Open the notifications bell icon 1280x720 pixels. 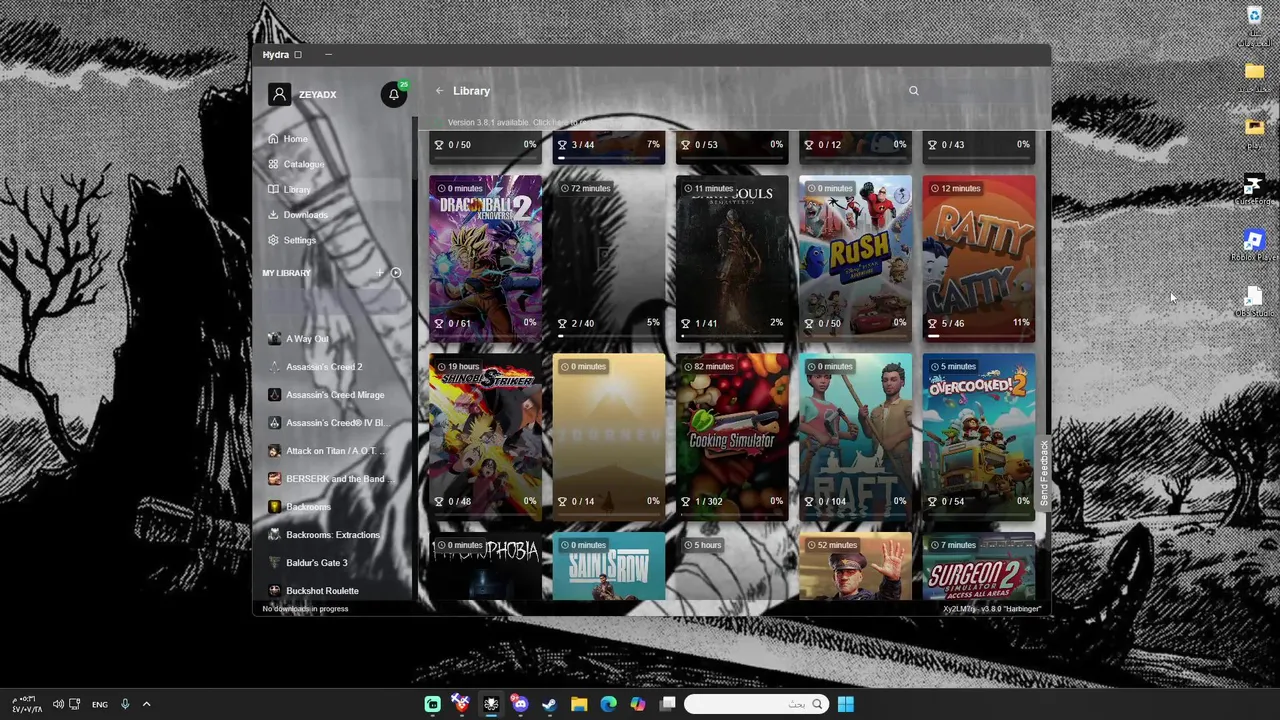pyautogui.click(x=393, y=94)
